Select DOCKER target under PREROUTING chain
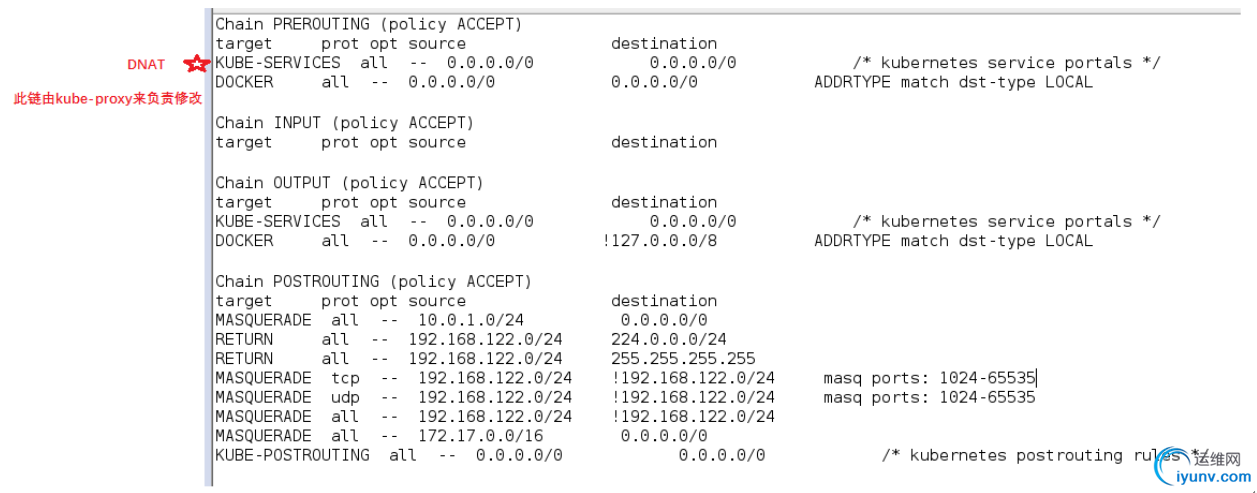 [244, 82]
